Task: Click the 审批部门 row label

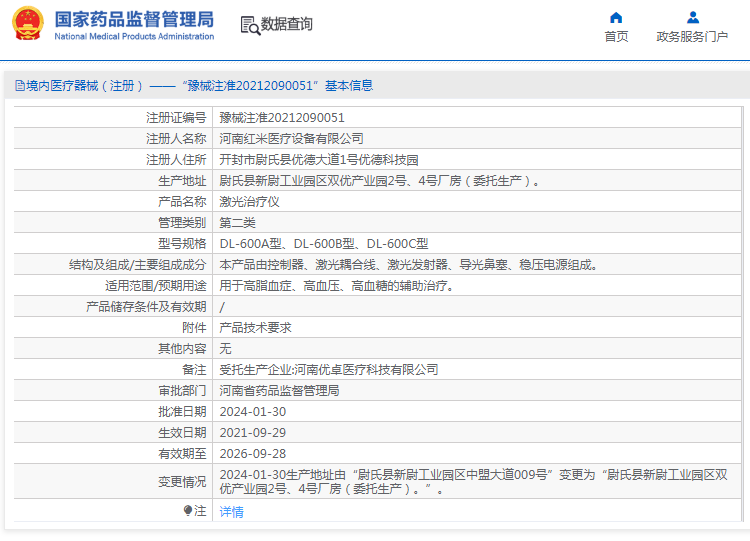Action: coord(182,391)
